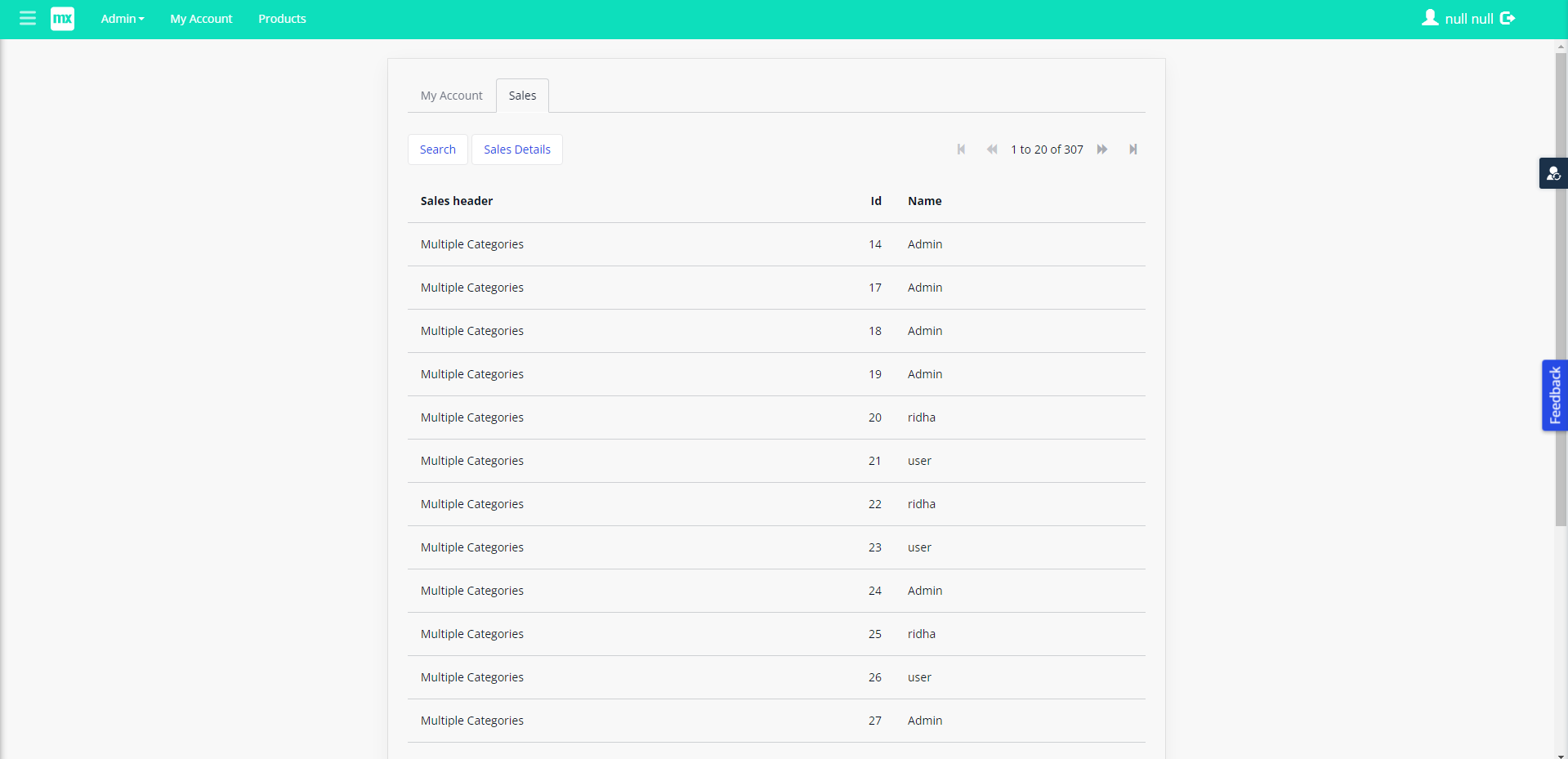
Task: Click the mx app logo
Action: tap(62, 18)
